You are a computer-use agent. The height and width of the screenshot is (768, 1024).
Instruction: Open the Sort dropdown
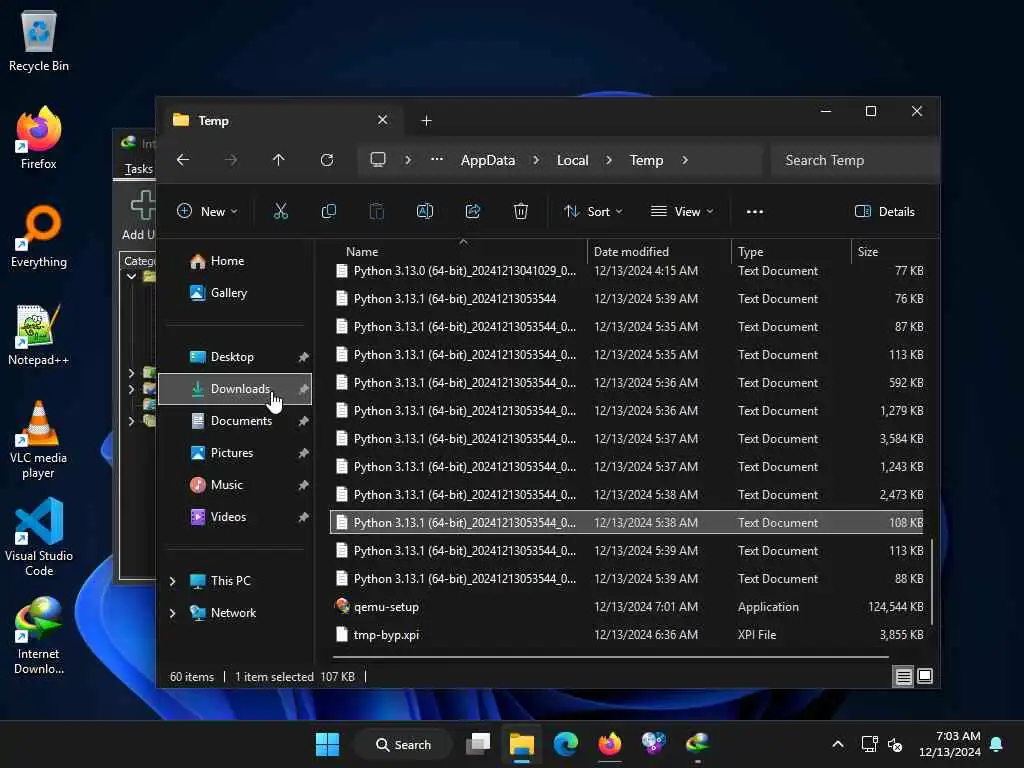pyautogui.click(x=593, y=212)
